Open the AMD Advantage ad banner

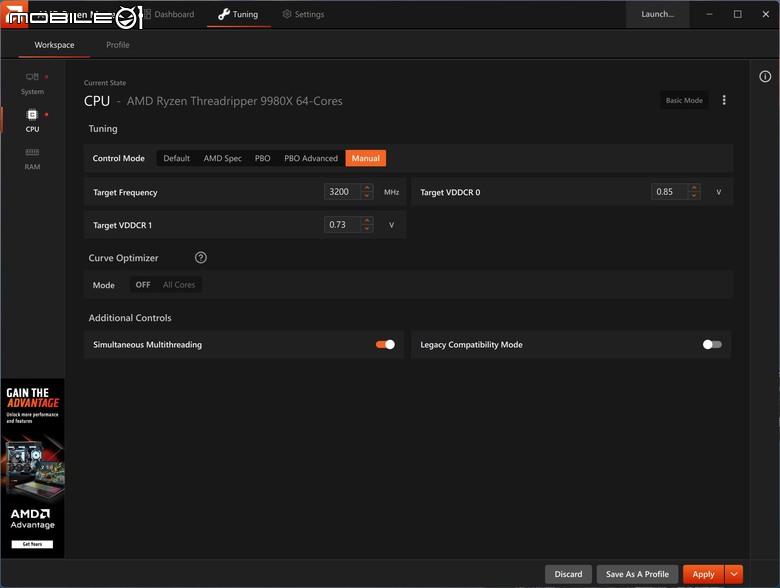33,468
